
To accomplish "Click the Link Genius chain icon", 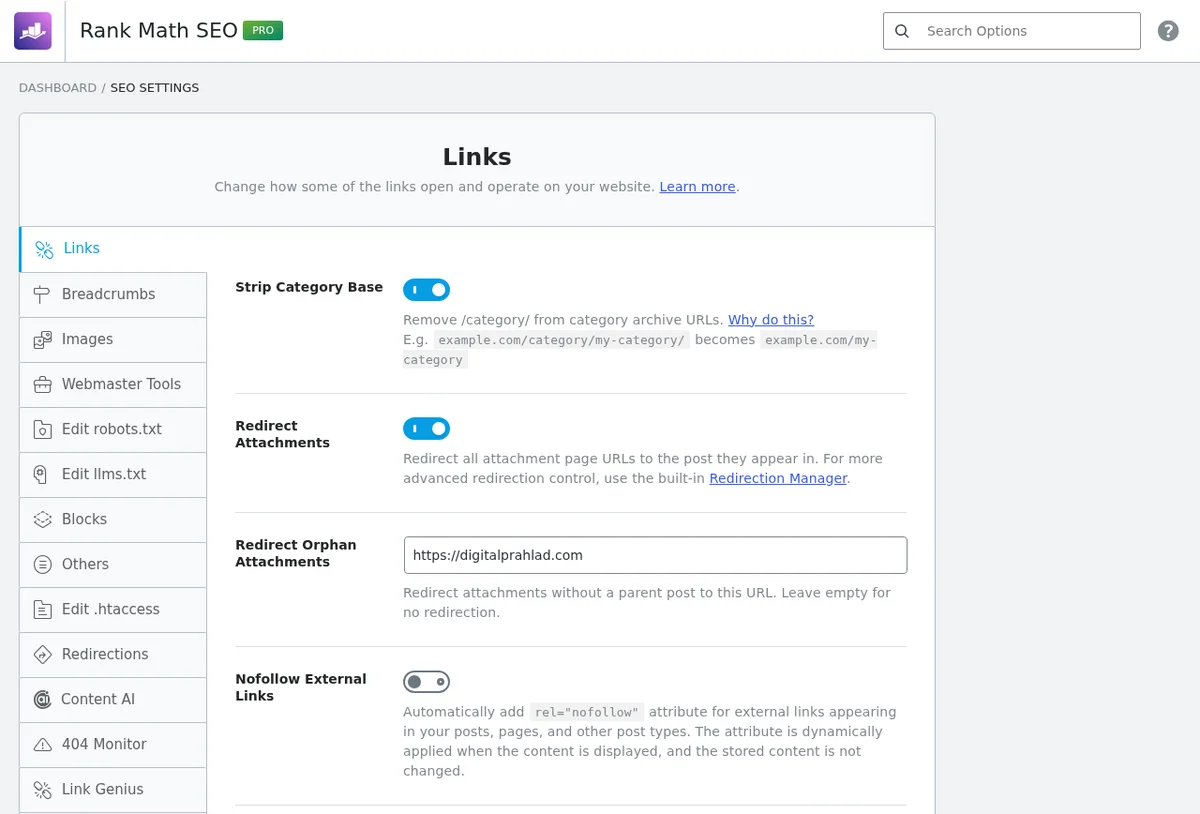I will pos(42,790).
